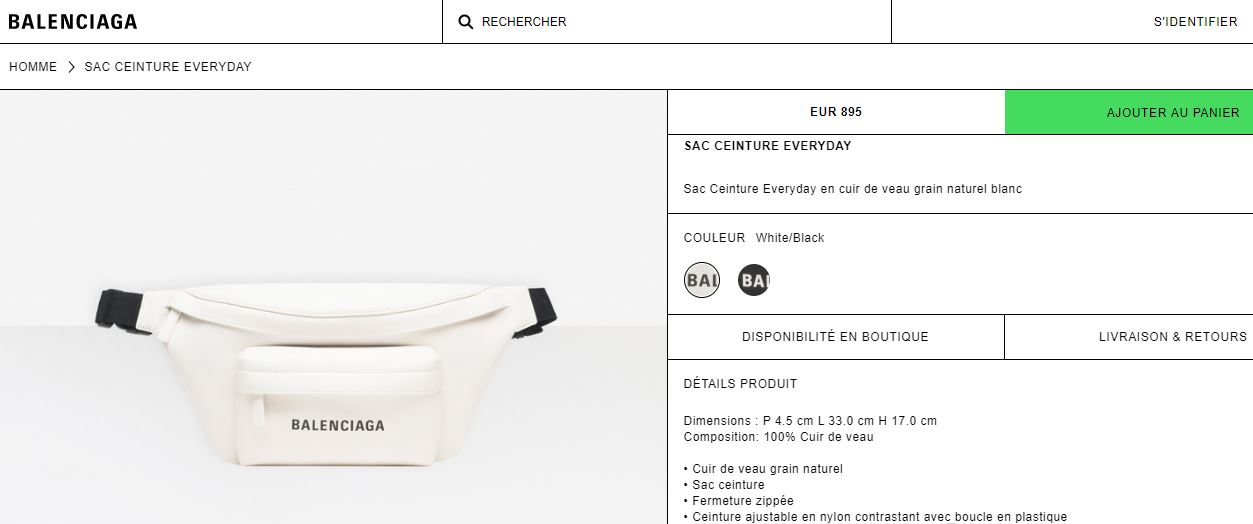Click the breadcrumb chevron after HOMME
The width and height of the screenshot is (1253, 524).
(72, 67)
